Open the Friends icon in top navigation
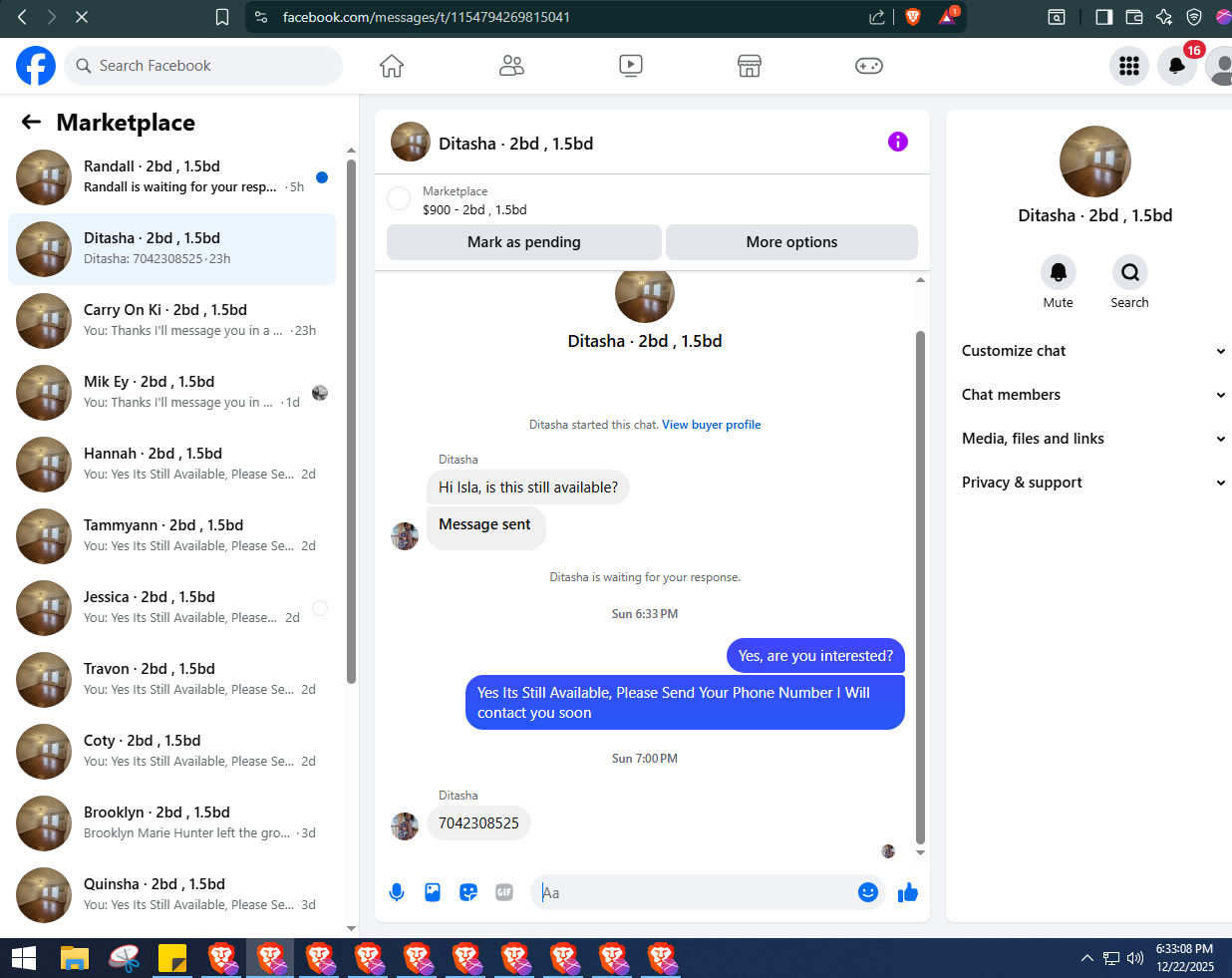The image size is (1232, 978). click(x=511, y=66)
